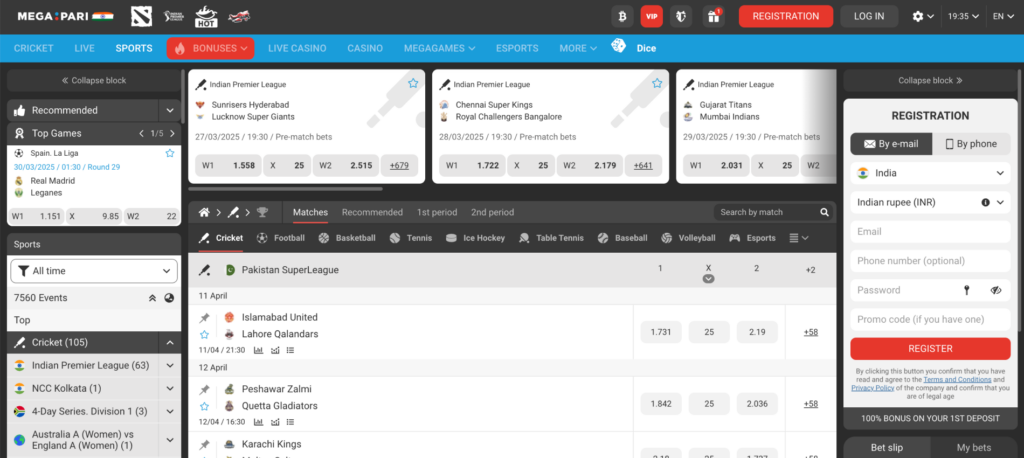This screenshot has height=458, width=1024.
Task: Open the Bitcoin payments icon
Action: 623,16
